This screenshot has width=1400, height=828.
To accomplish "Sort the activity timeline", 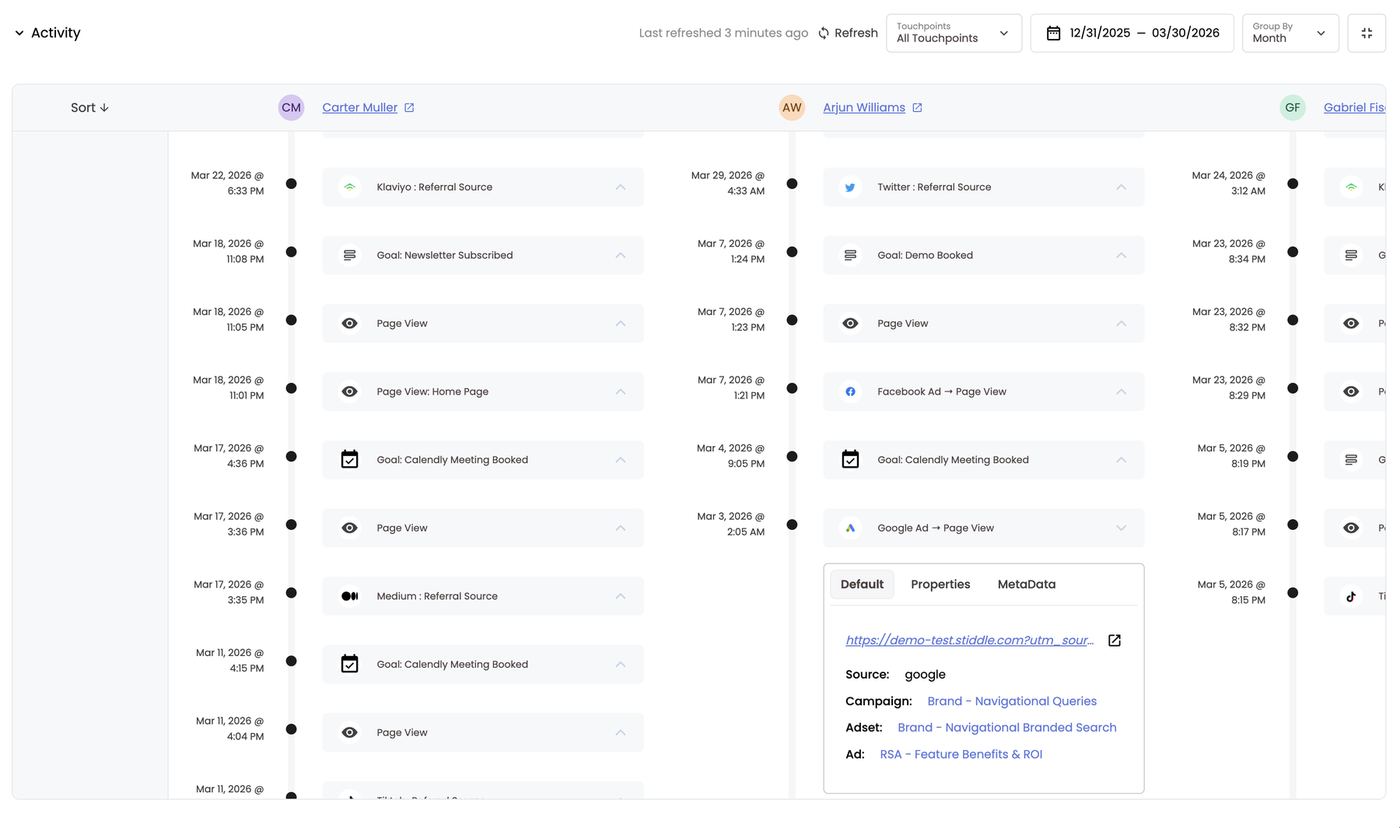I will pyautogui.click(x=90, y=108).
